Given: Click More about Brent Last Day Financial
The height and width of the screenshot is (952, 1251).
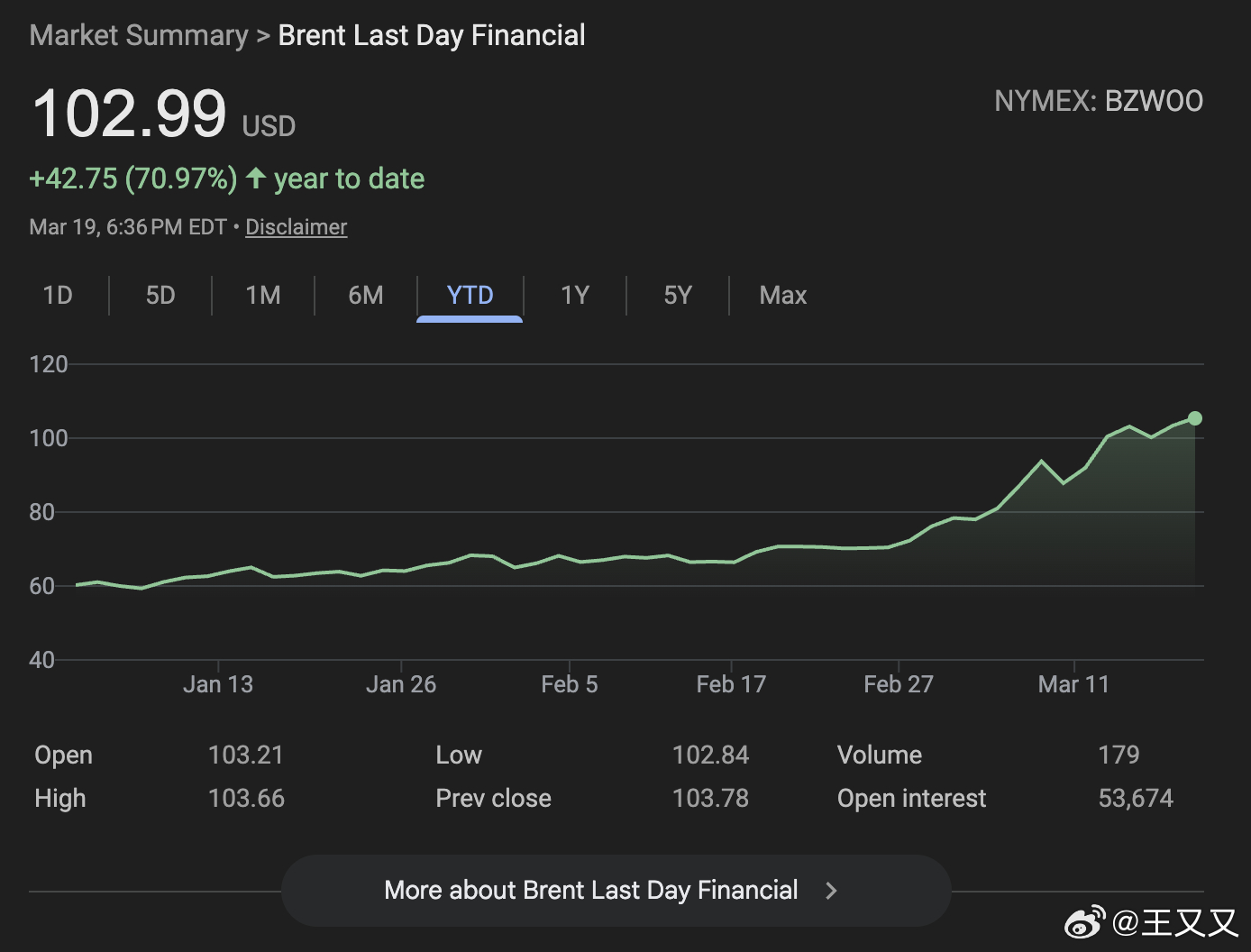Looking at the screenshot, I should [x=591, y=891].
